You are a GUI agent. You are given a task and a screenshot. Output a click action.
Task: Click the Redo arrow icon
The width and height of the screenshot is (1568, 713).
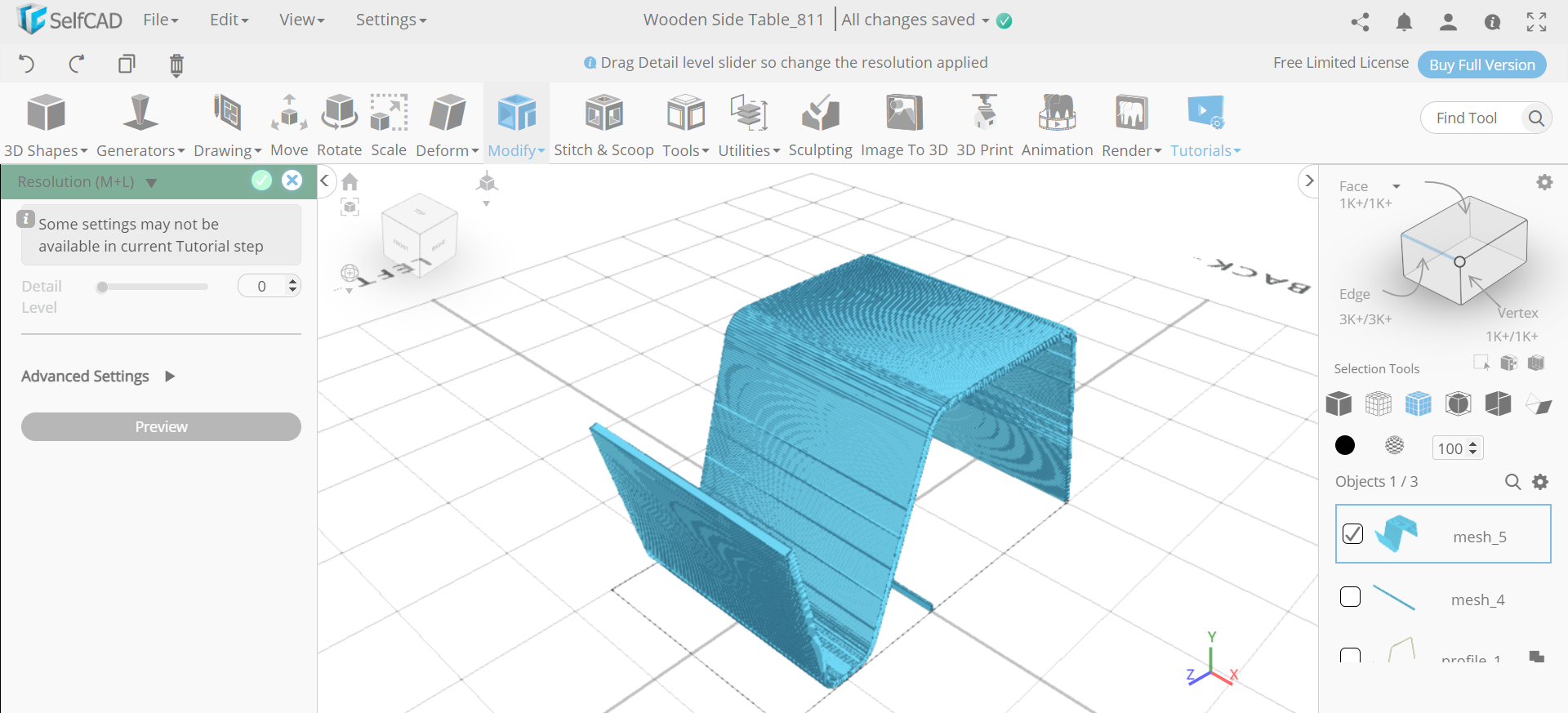click(x=77, y=64)
